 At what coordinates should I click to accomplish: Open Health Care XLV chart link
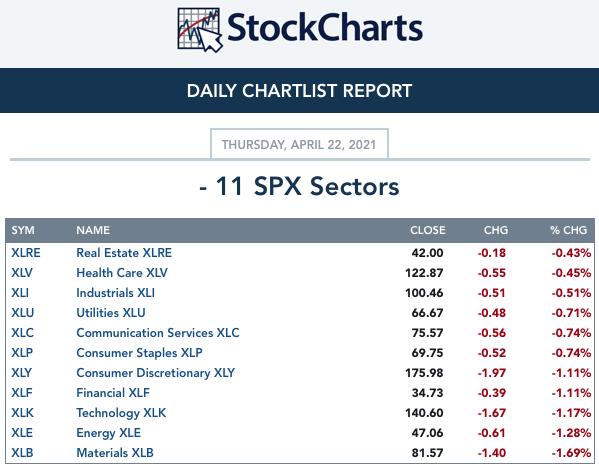pyautogui.click(x=122, y=273)
